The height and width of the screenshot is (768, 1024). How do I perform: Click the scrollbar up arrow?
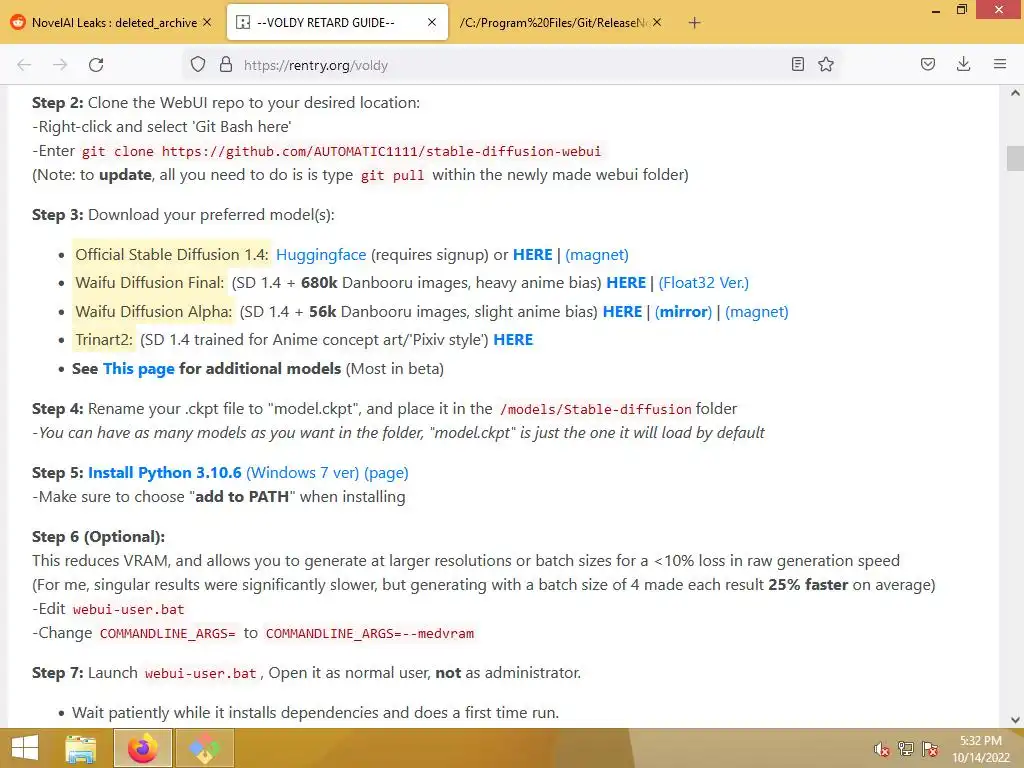coord(1015,93)
